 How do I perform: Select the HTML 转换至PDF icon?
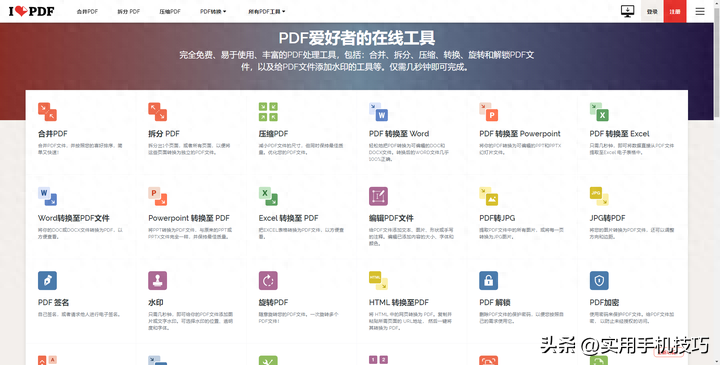pyautogui.click(x=378, y=281)
